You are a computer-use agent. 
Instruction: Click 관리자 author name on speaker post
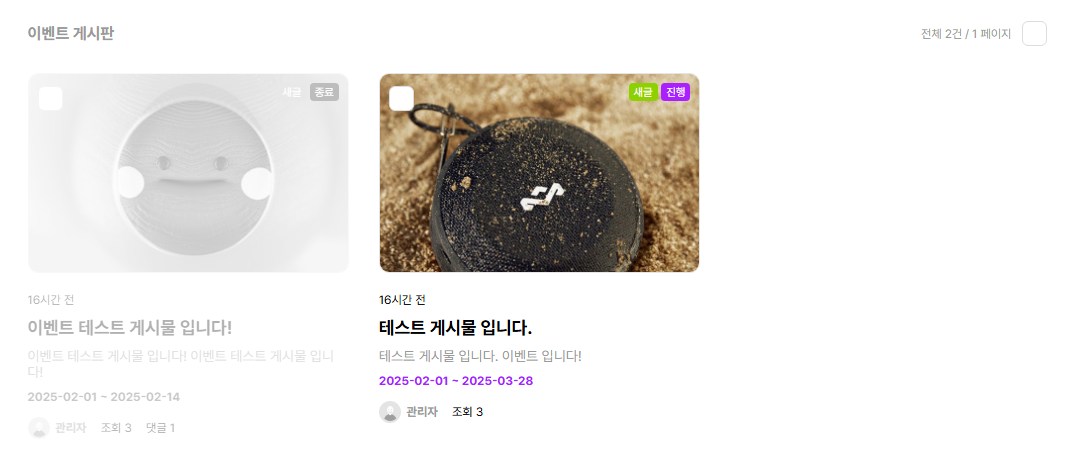(422, 411)
